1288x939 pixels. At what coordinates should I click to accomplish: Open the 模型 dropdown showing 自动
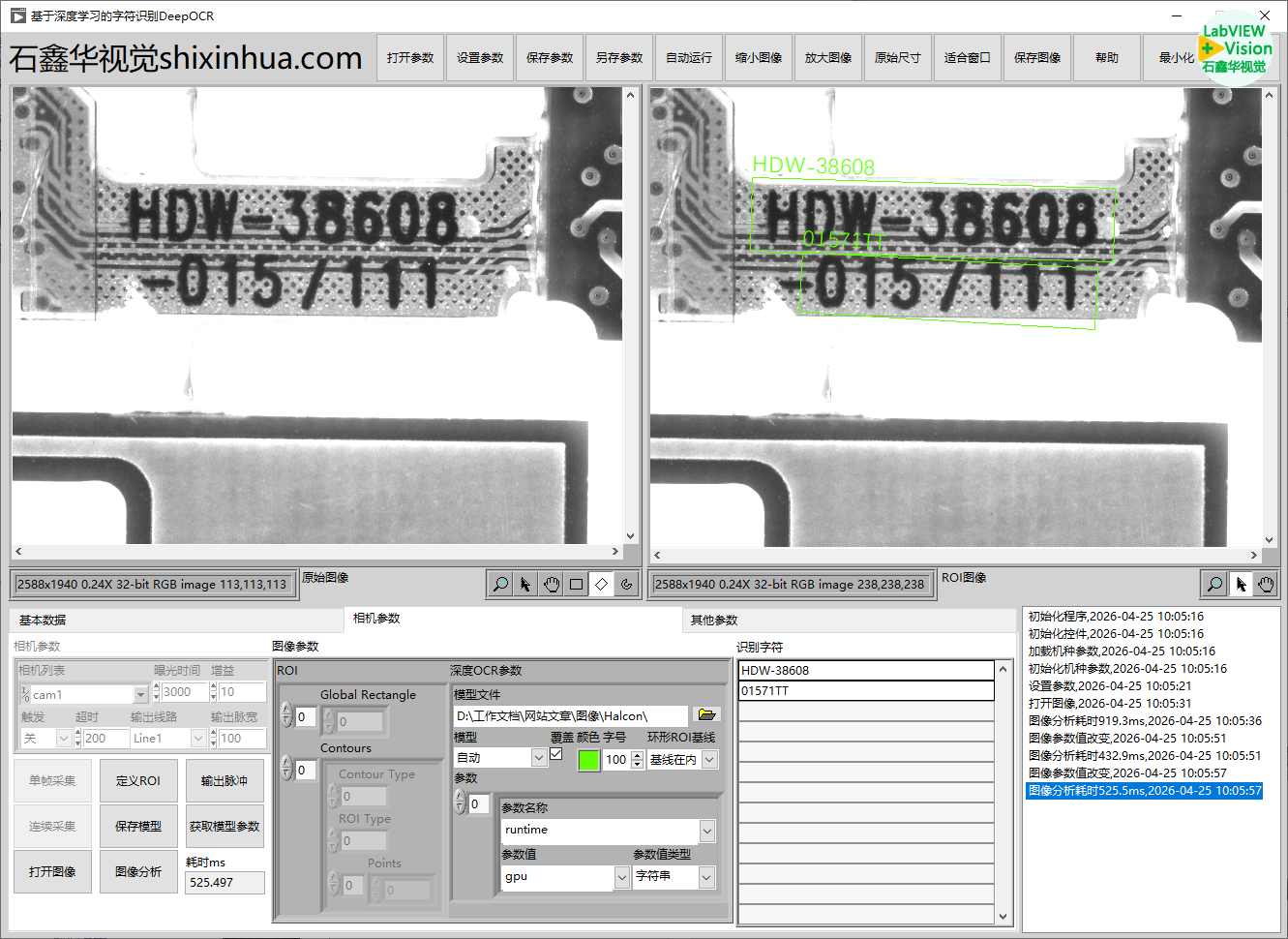[539, 759]
